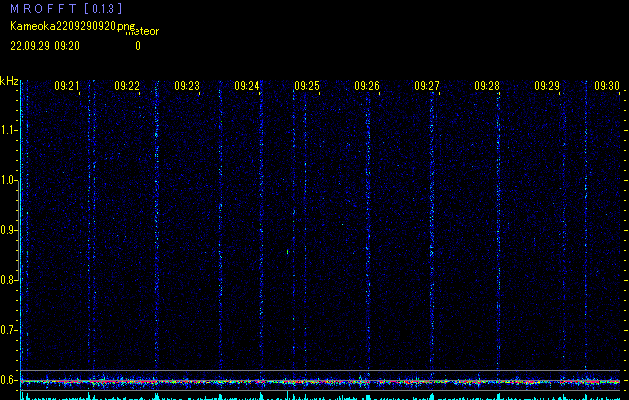
Task: Click the 0.8 frequency axis label
Action: point(9,280)
